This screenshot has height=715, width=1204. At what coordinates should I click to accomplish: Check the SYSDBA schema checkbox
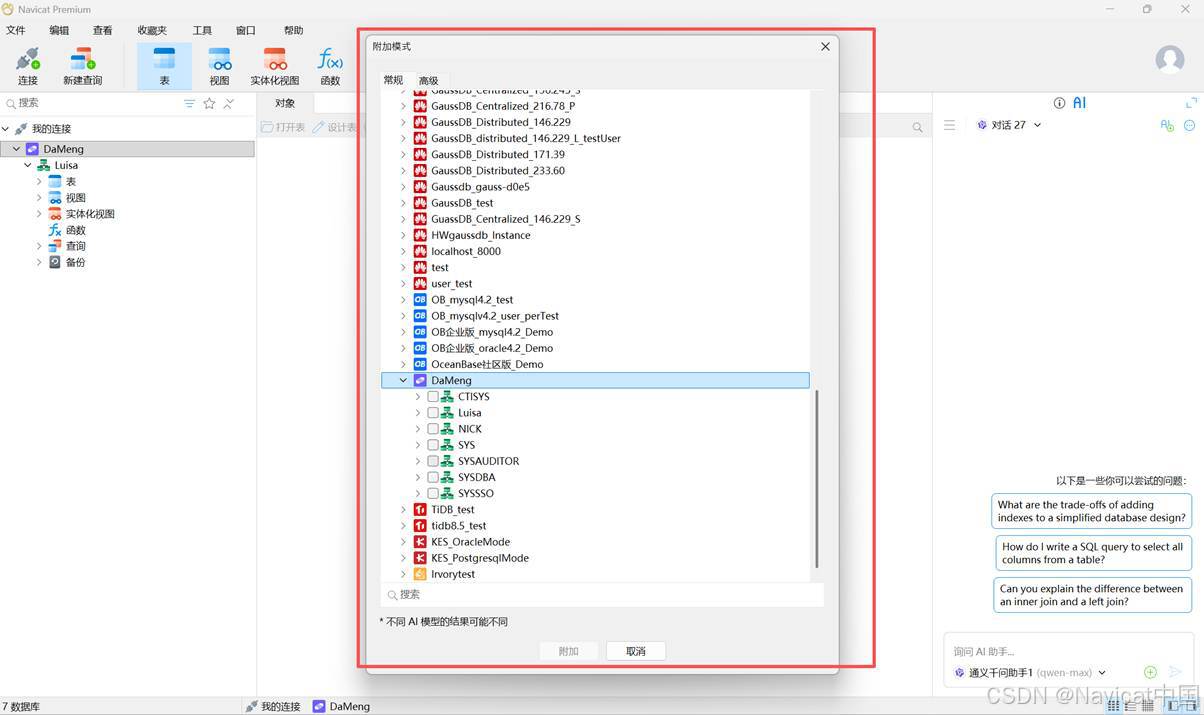pyautogui.click(x=433, y=477)
